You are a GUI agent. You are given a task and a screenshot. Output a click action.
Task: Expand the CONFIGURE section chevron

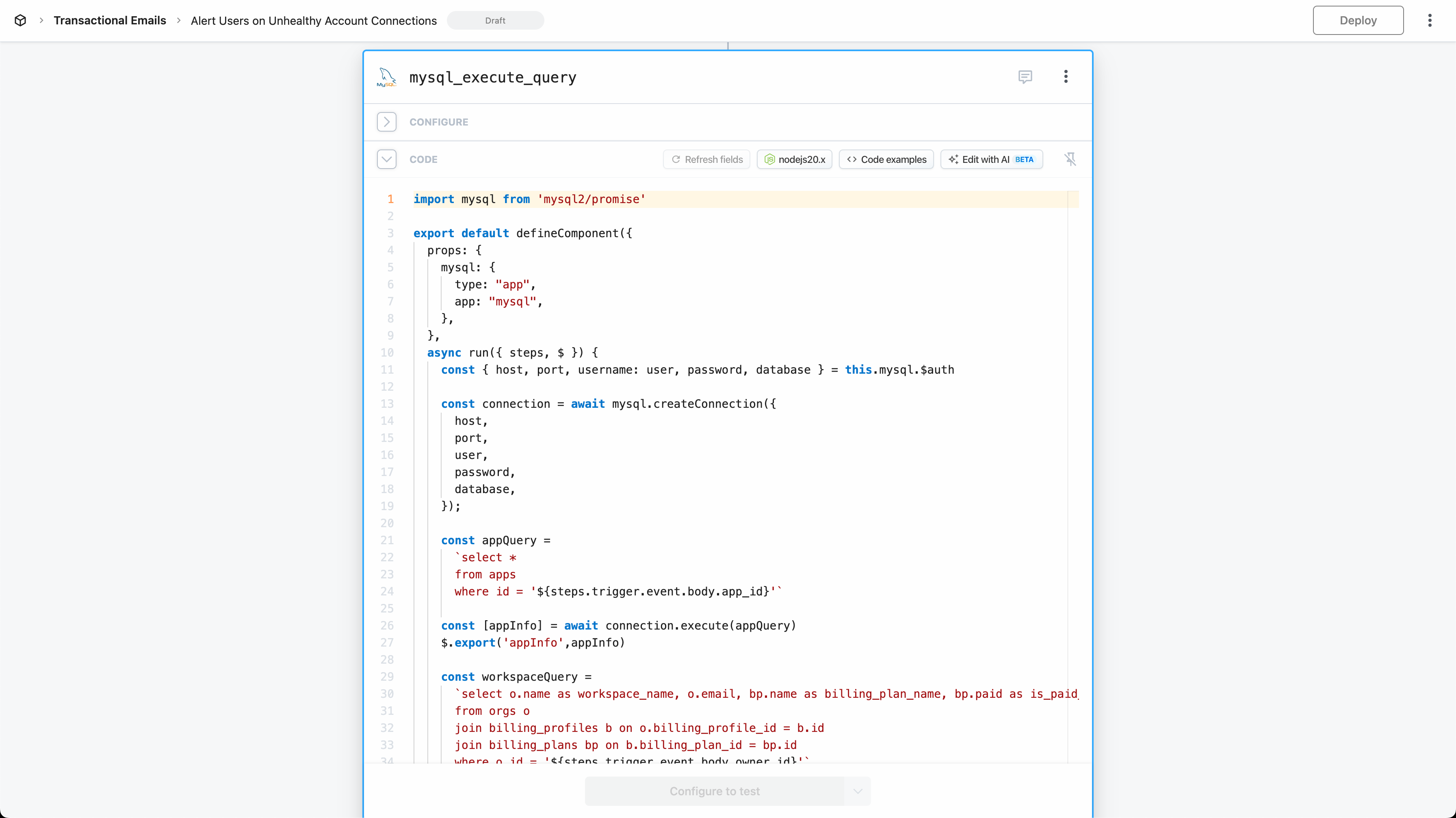coord(387,122)
